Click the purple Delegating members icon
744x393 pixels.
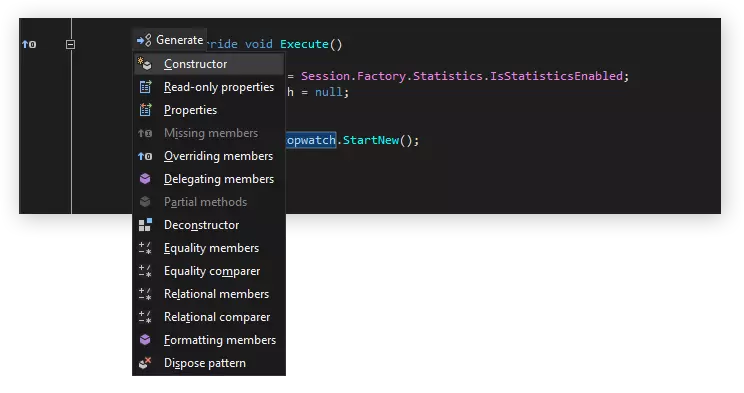point(145,179)
